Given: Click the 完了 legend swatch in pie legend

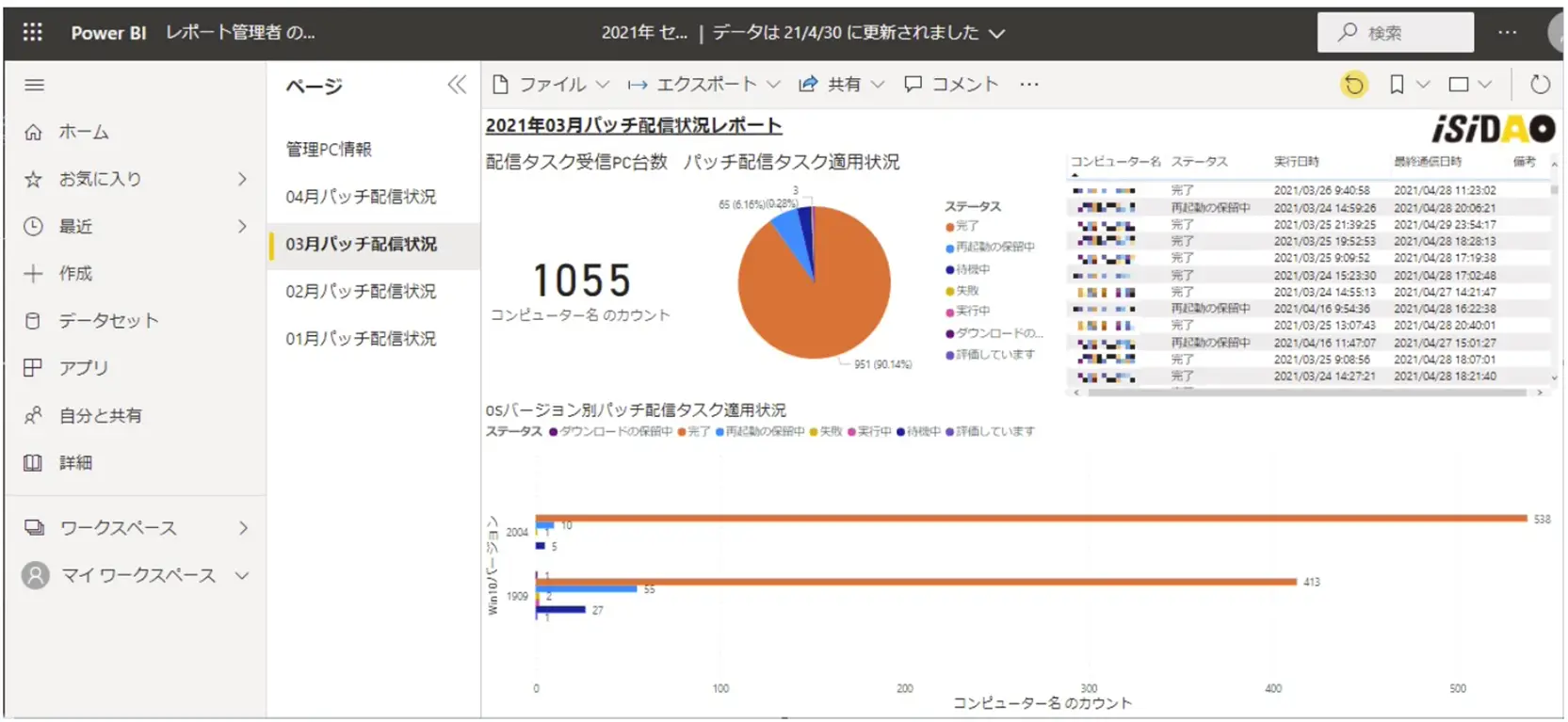Looking at the screenshot, I should click(x=949, y=226).
